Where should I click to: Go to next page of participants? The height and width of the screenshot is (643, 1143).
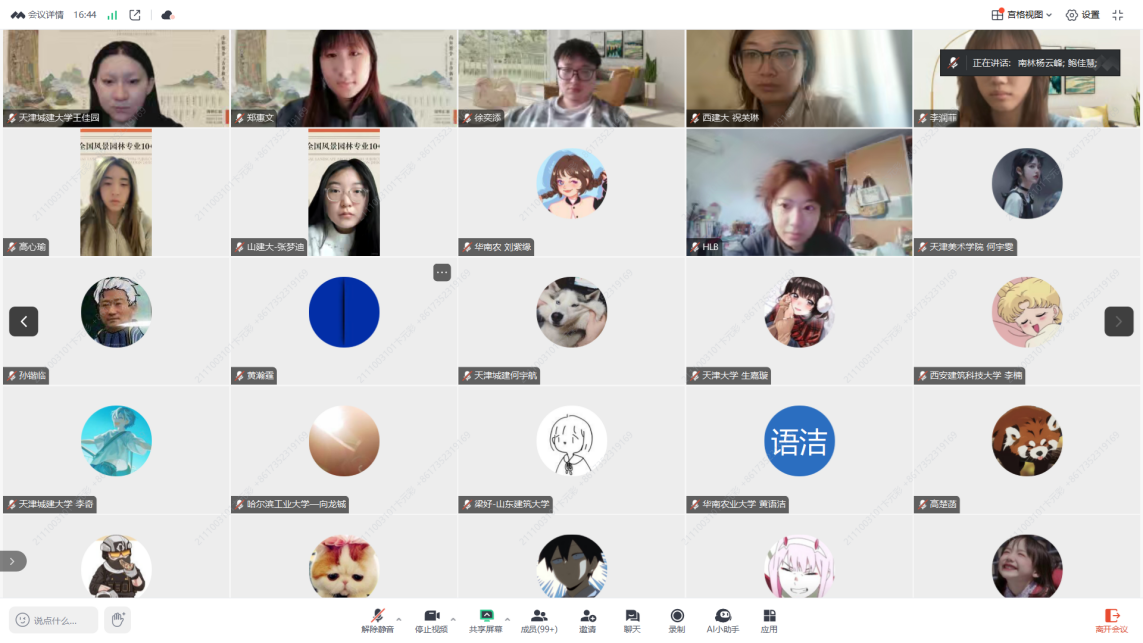1118,321
